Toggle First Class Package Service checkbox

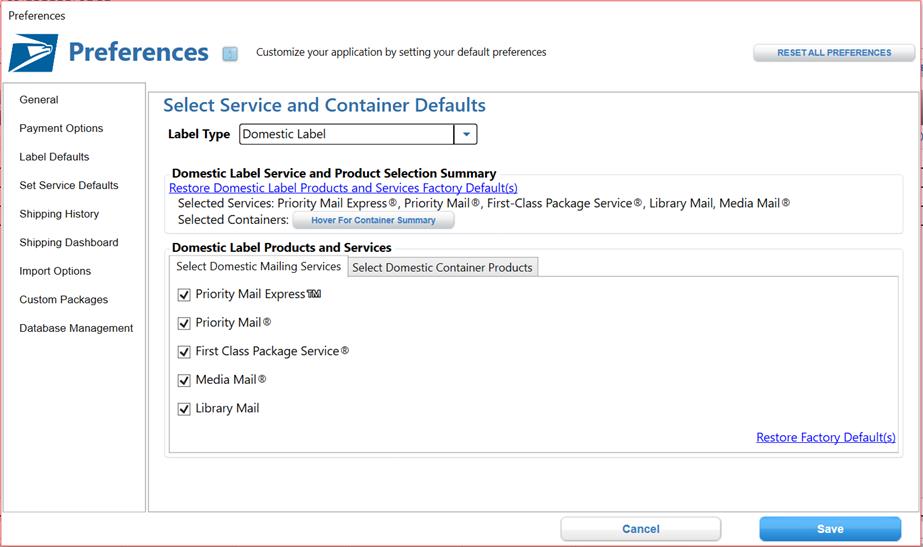pos(184,352)
